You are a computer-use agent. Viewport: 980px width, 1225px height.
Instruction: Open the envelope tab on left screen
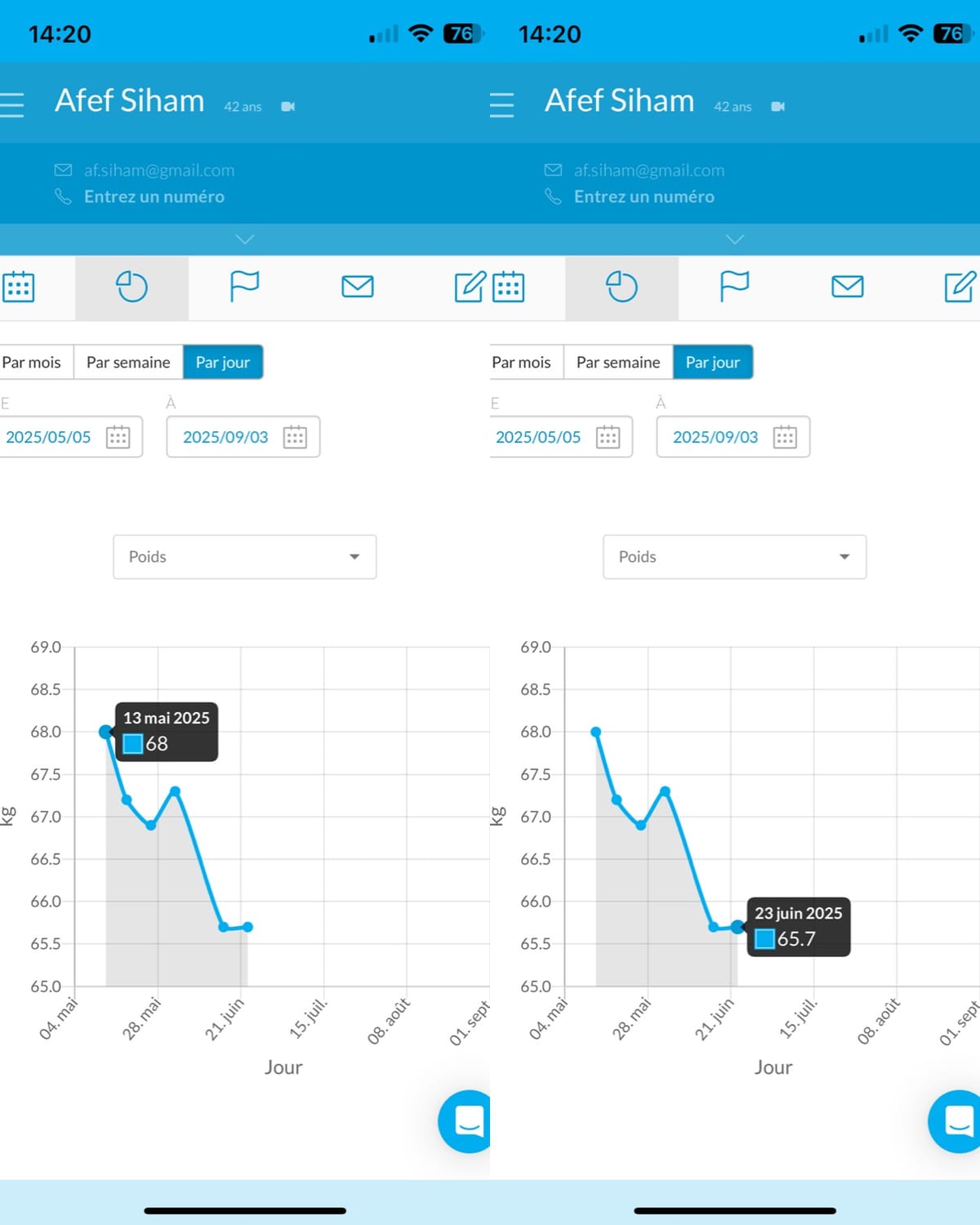click(357, 287)
